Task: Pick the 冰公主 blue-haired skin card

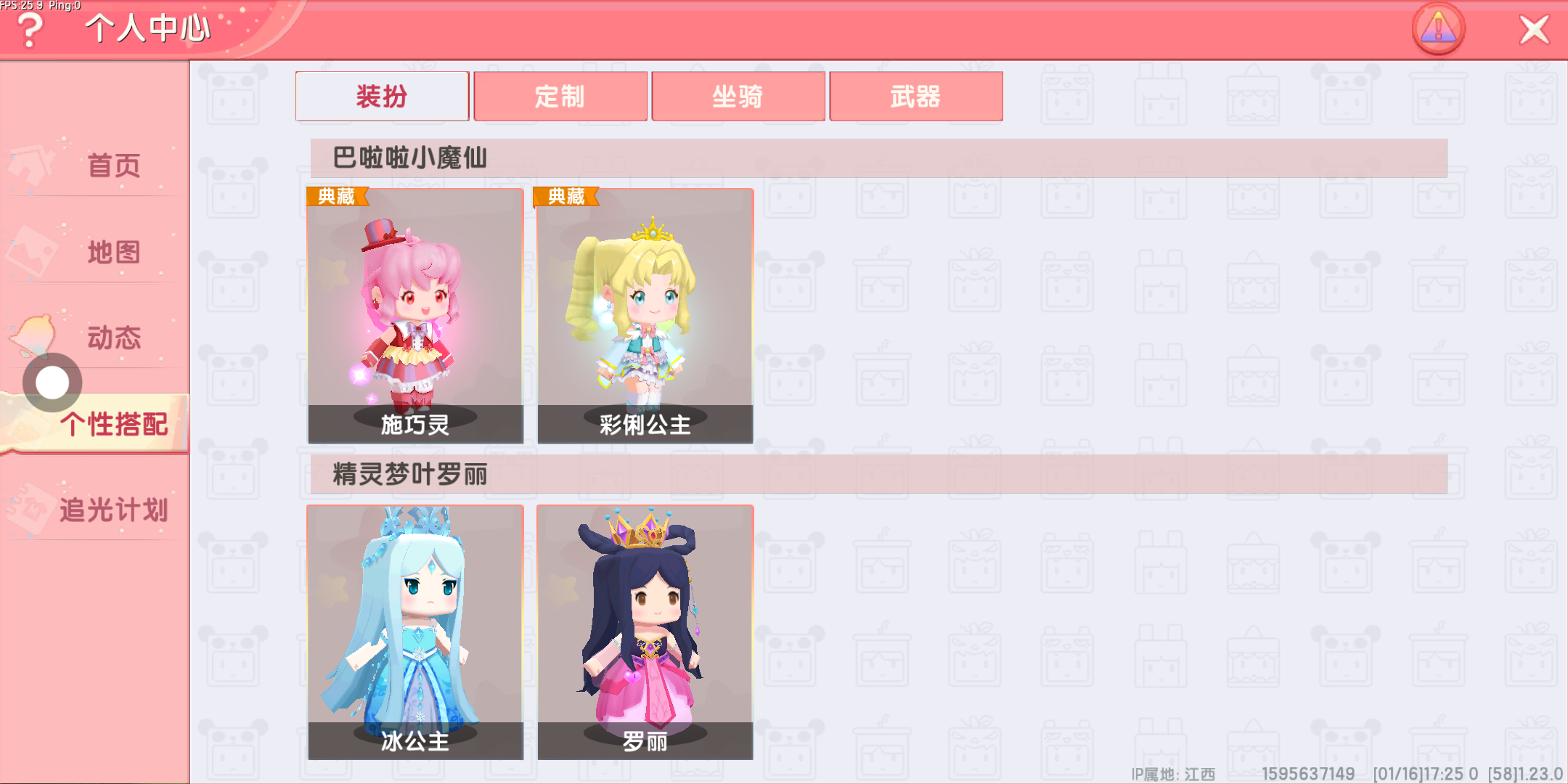Action: point(415,632)
